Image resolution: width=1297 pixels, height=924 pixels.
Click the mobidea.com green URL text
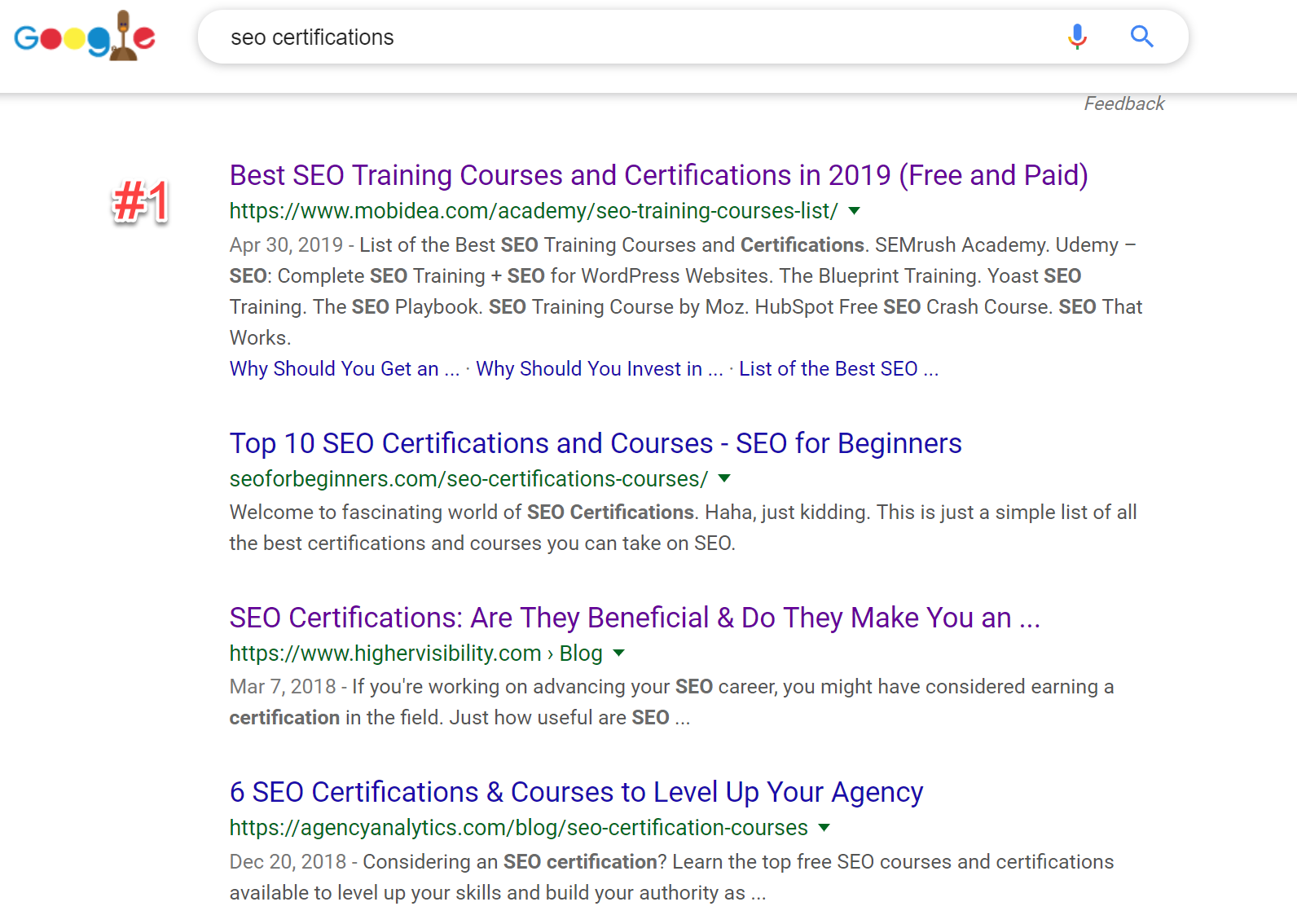(534, 211)
